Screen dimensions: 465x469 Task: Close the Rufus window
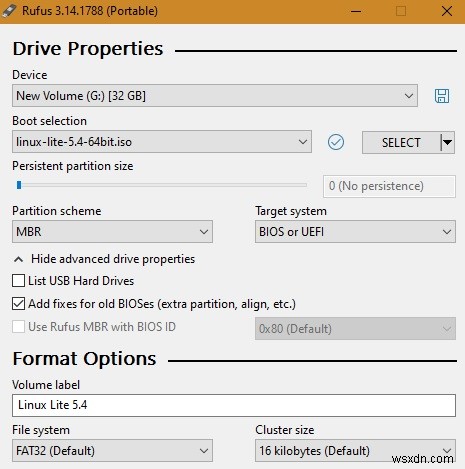click(x=447, y=11)
